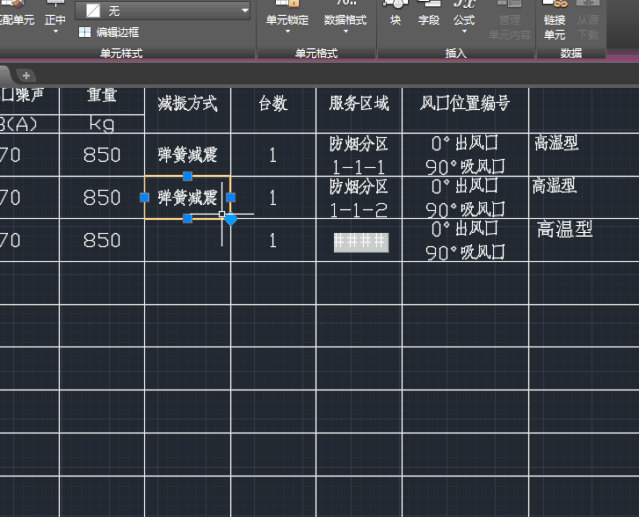Click the left grip of the selected cell

tap(145, 198)
